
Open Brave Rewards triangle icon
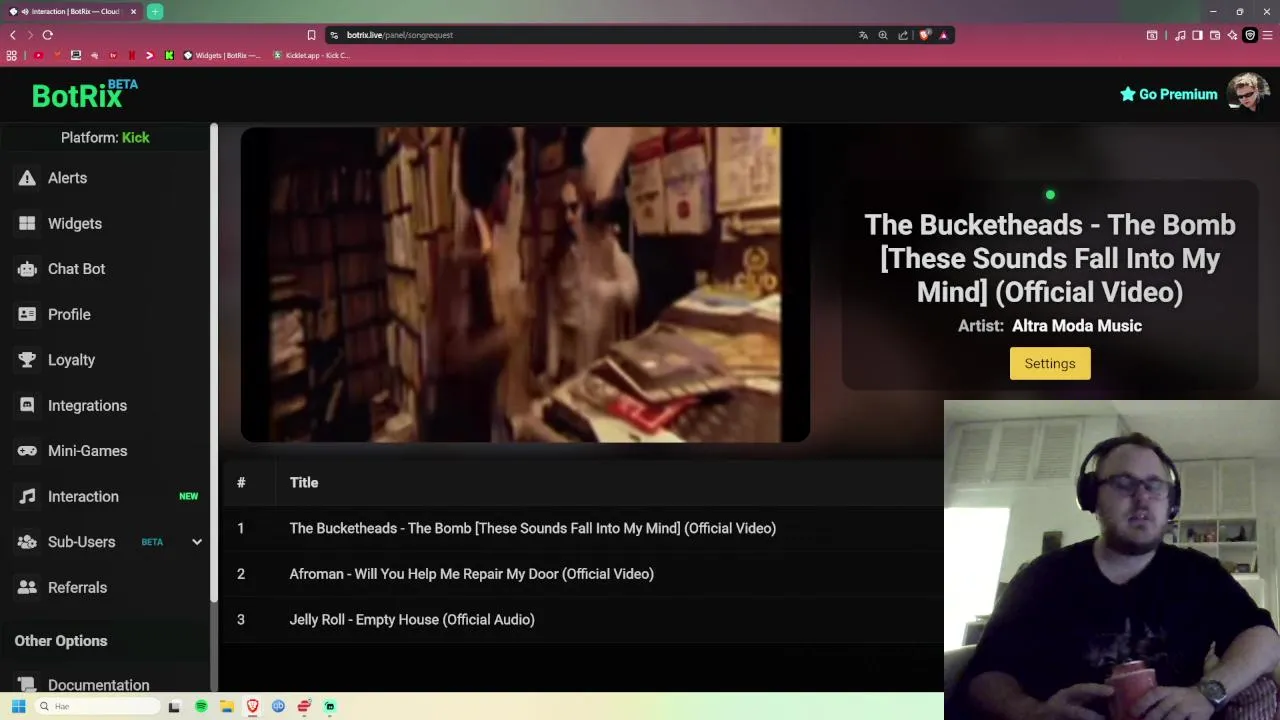click(x=943, y=35)
